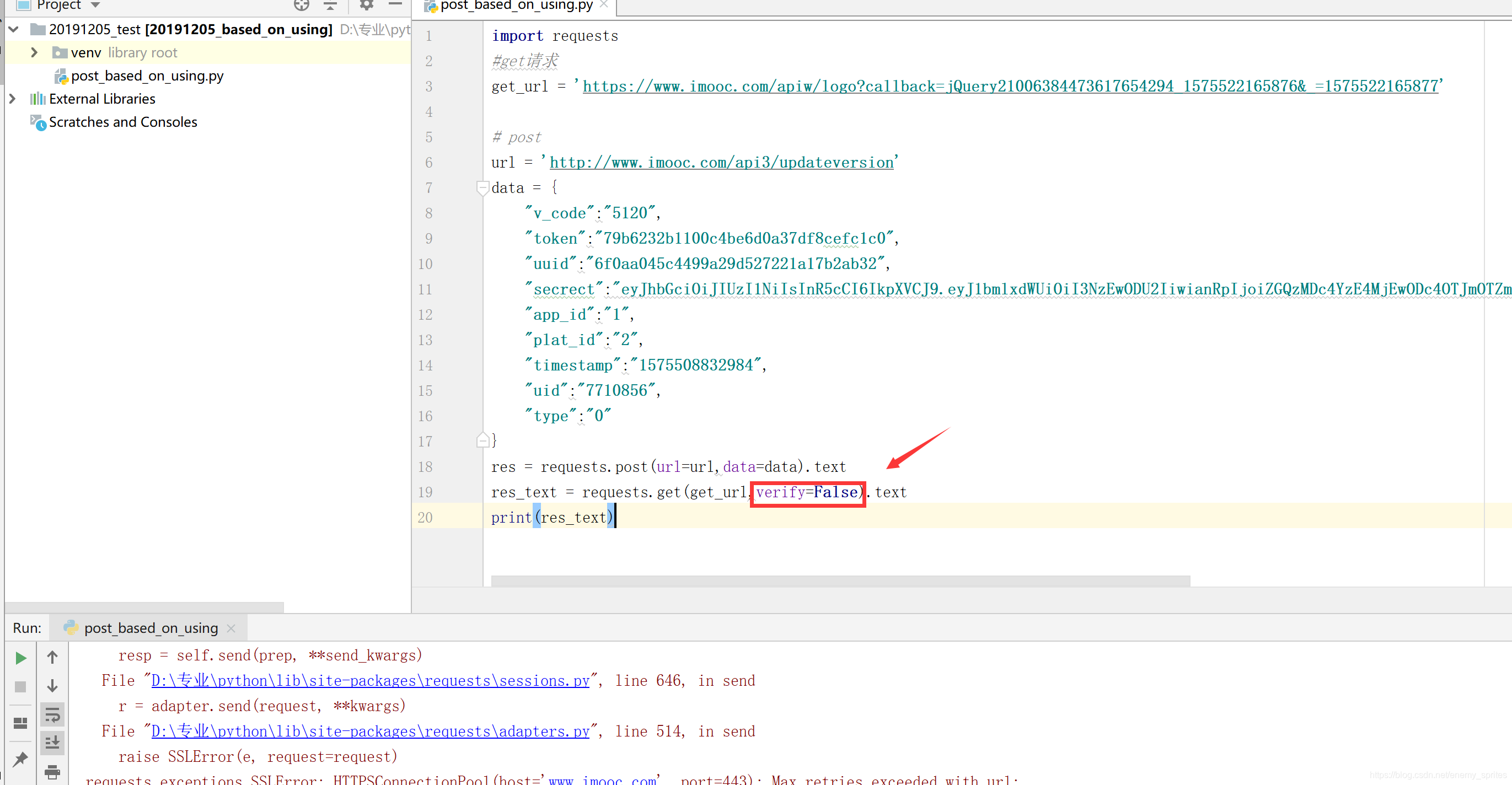Select post_based_on_using Run tab
This screenshot has height=785, width=1512.
pyautogui.click(x=150, y=628)
